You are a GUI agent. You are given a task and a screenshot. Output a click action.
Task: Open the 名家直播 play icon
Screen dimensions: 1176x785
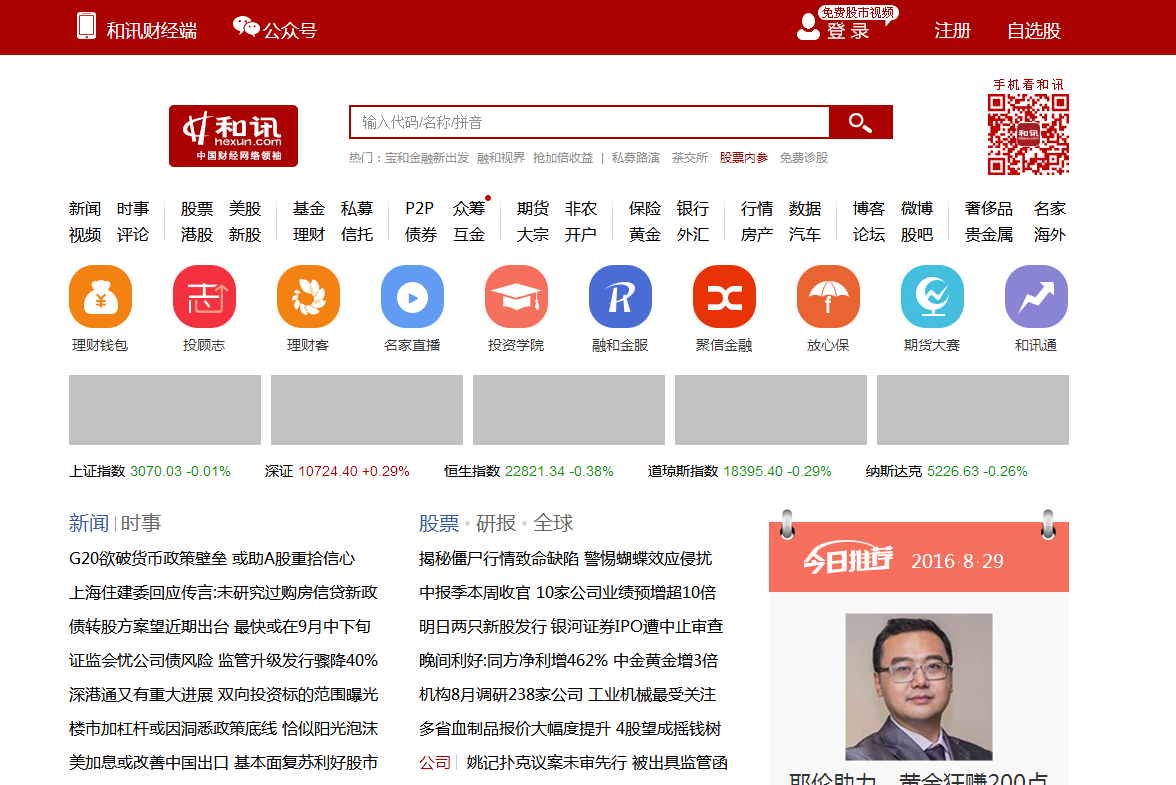point(412,297)
